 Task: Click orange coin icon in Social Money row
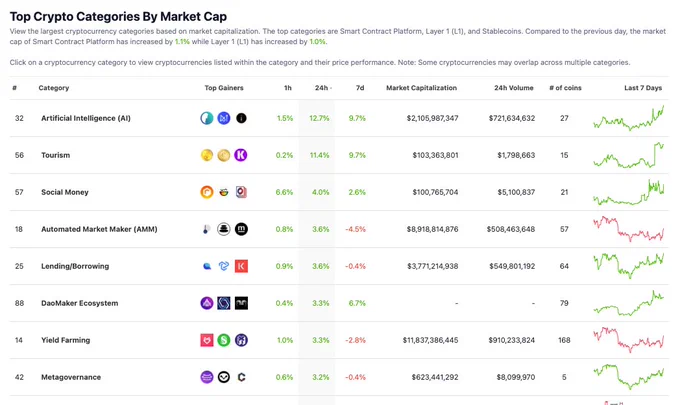pyautogui.click(x=207, y=192)
